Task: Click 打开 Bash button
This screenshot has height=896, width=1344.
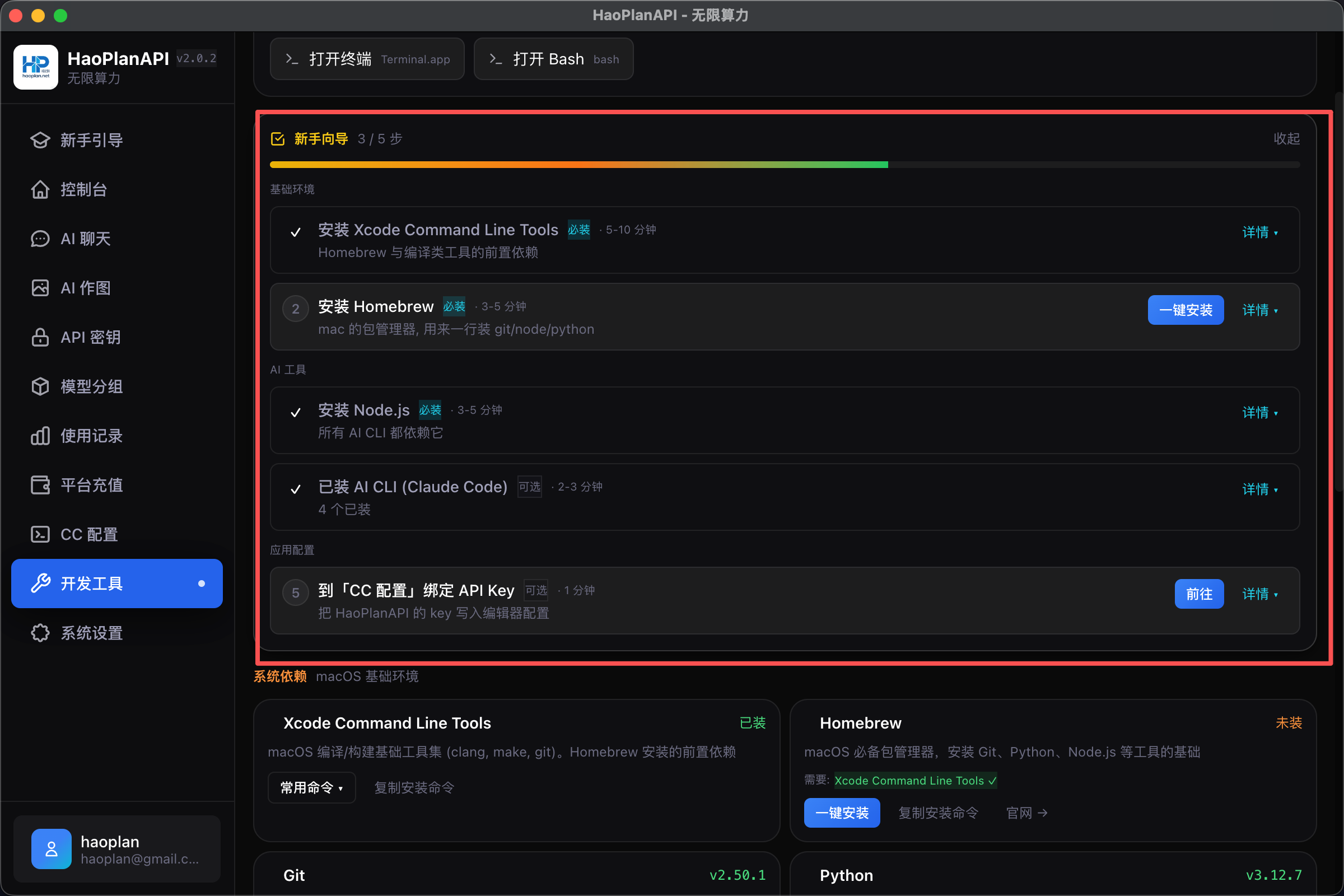Action: point(553,59)
